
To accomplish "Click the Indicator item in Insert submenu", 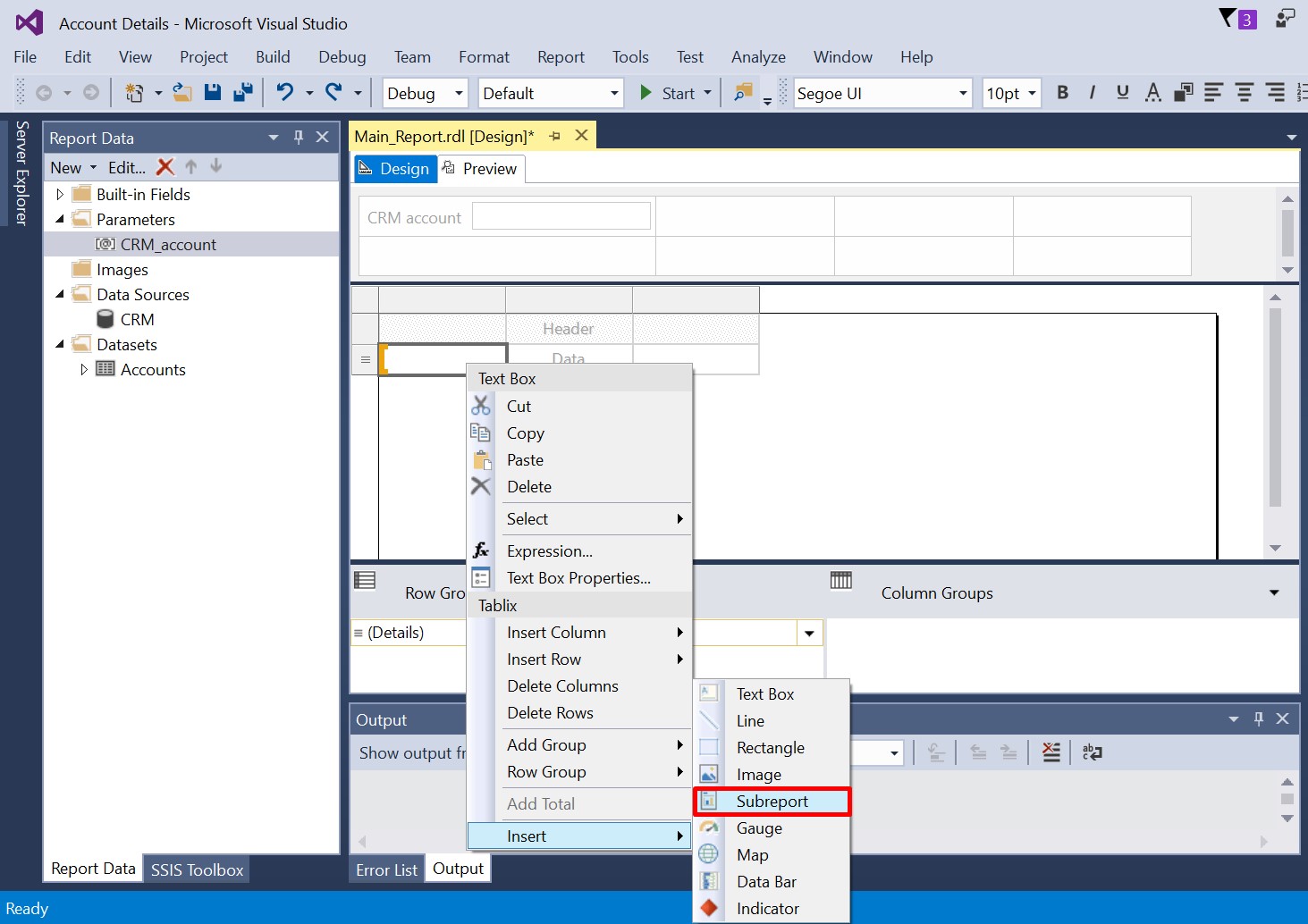I will click(772, 909).
